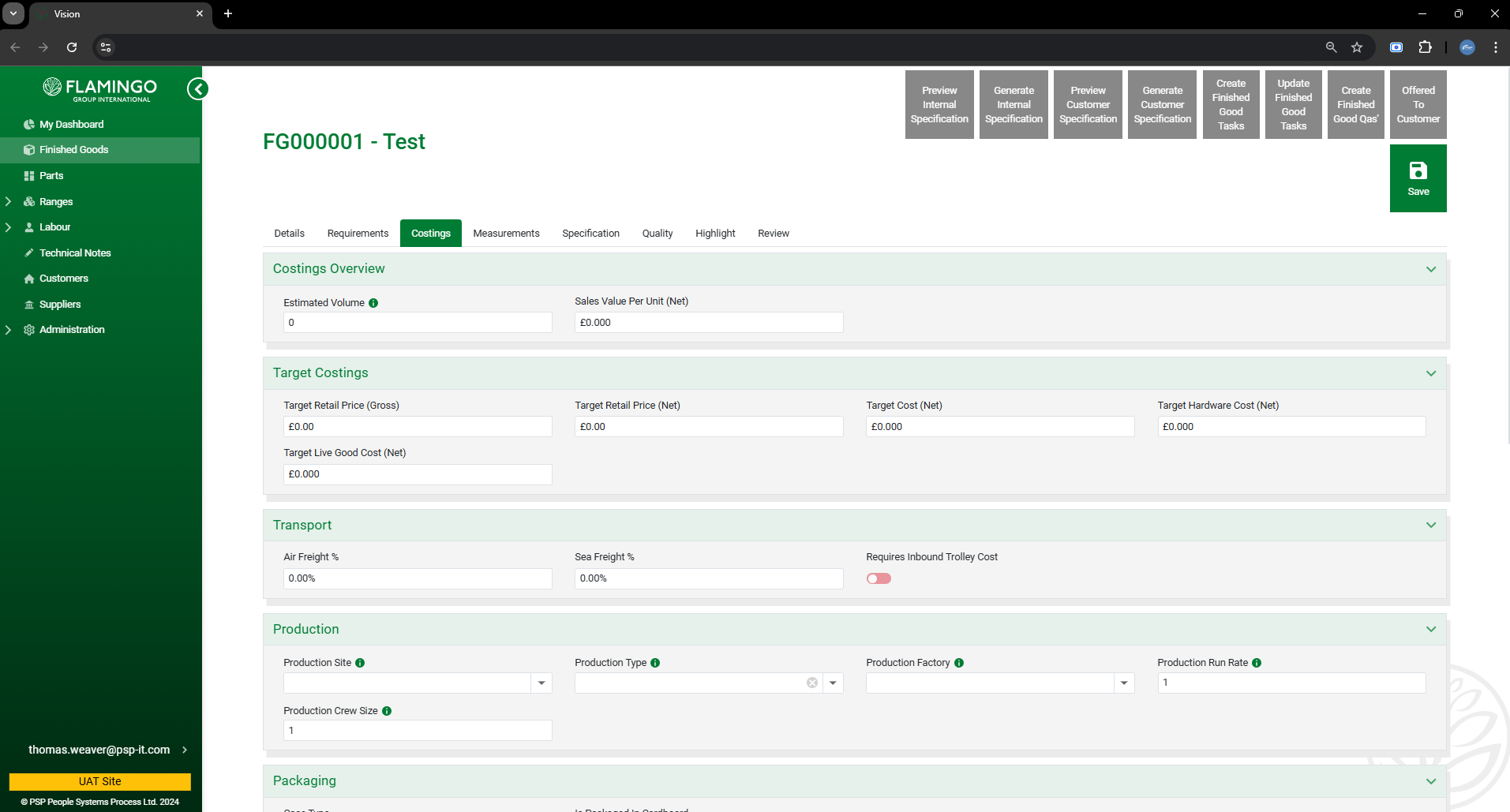
Task: Click the Estimated Volume info icon
Action: [373, 303]
